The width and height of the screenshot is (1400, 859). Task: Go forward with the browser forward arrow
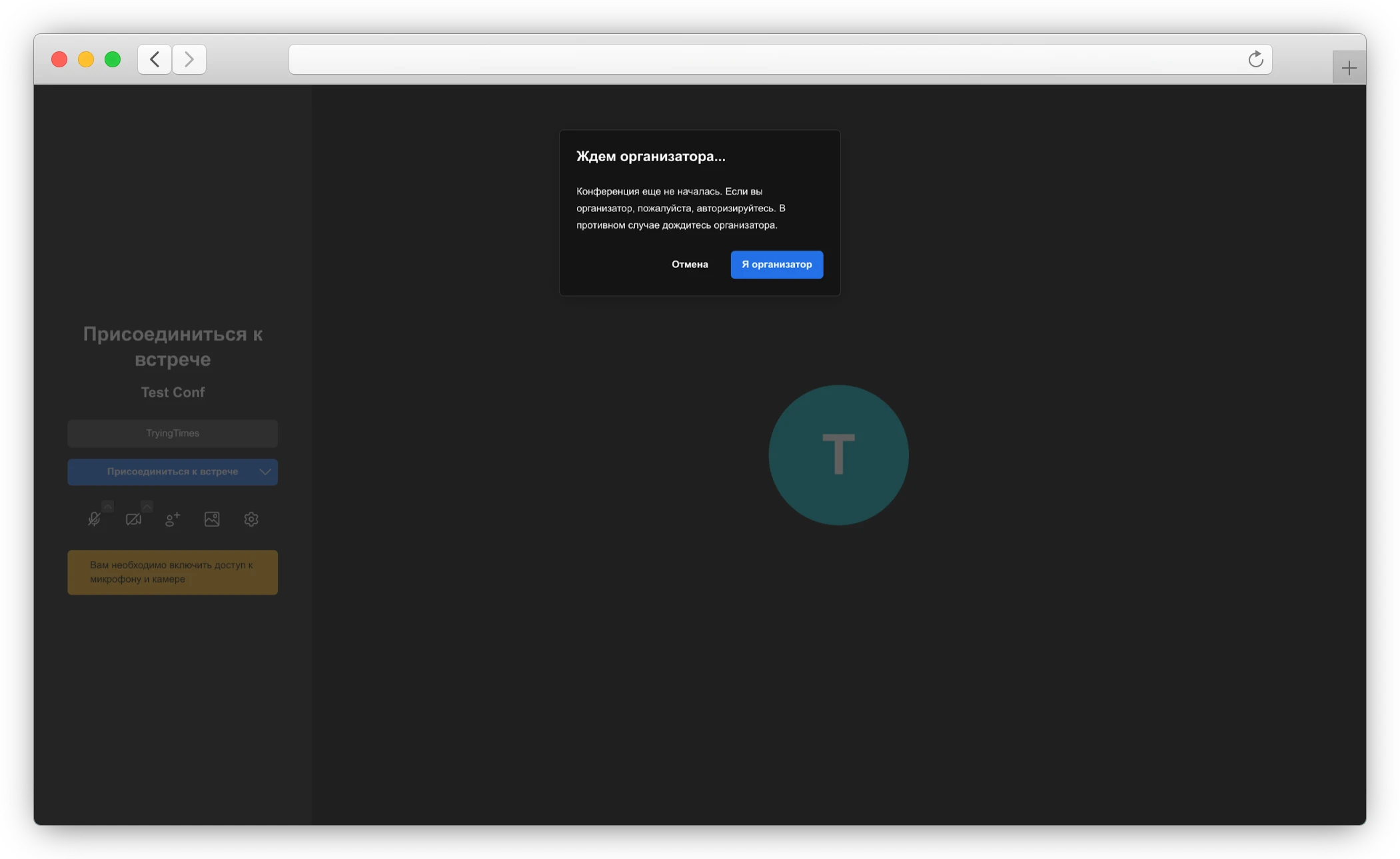(189, 59)
